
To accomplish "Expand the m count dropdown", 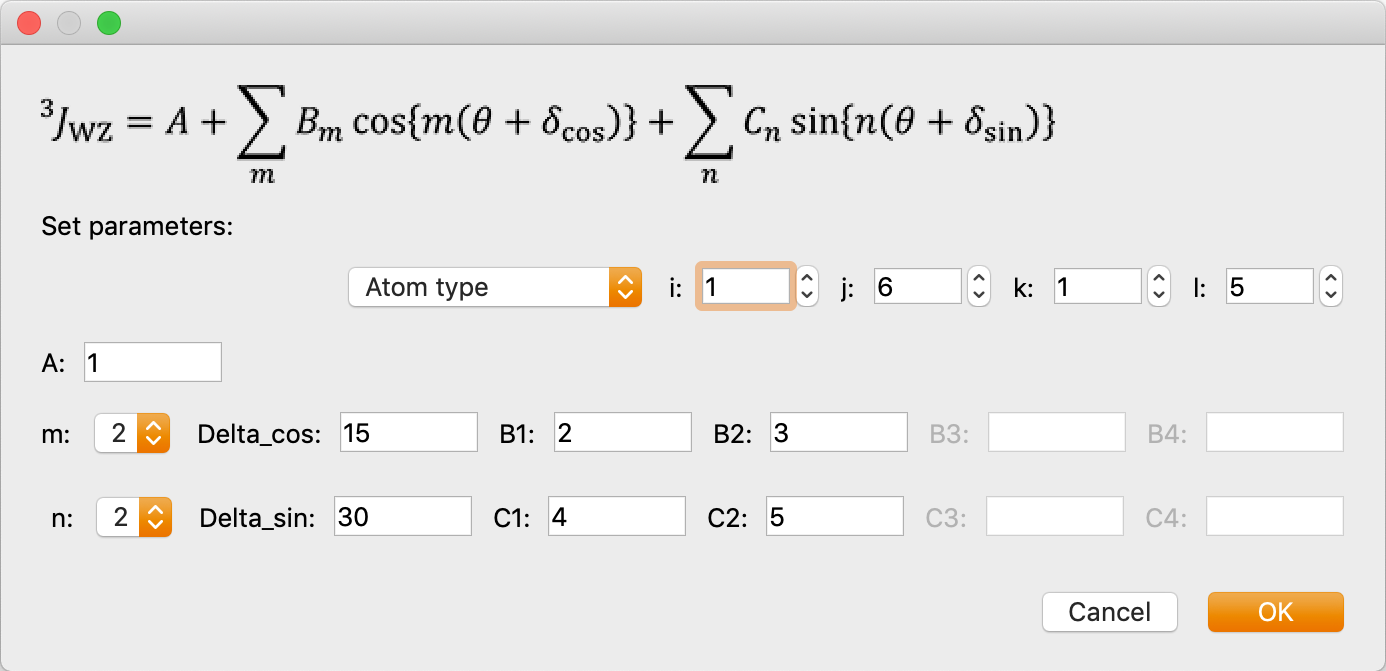I will point(132,433).
